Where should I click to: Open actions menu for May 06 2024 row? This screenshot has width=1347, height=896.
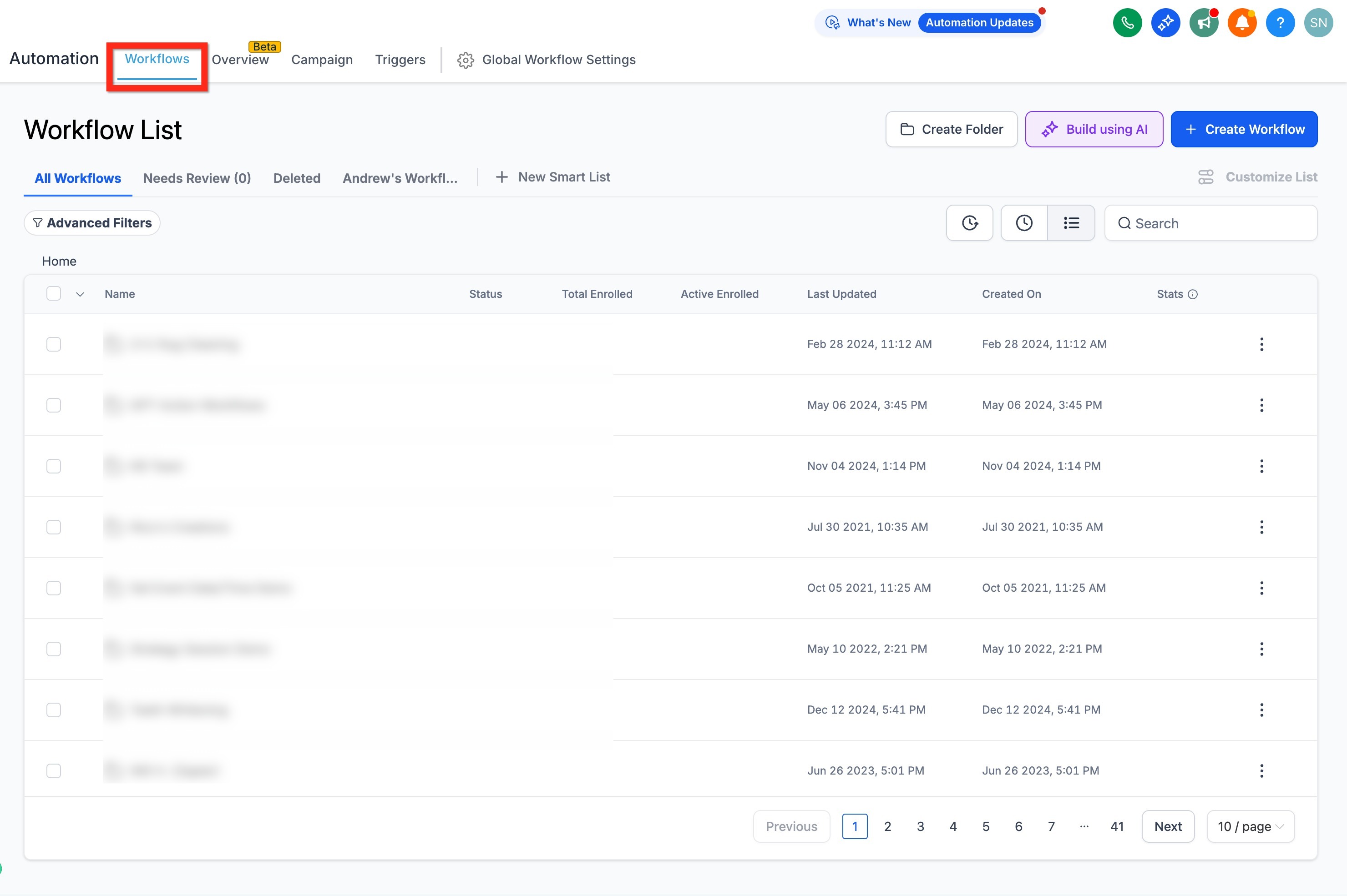point(1262,405)
